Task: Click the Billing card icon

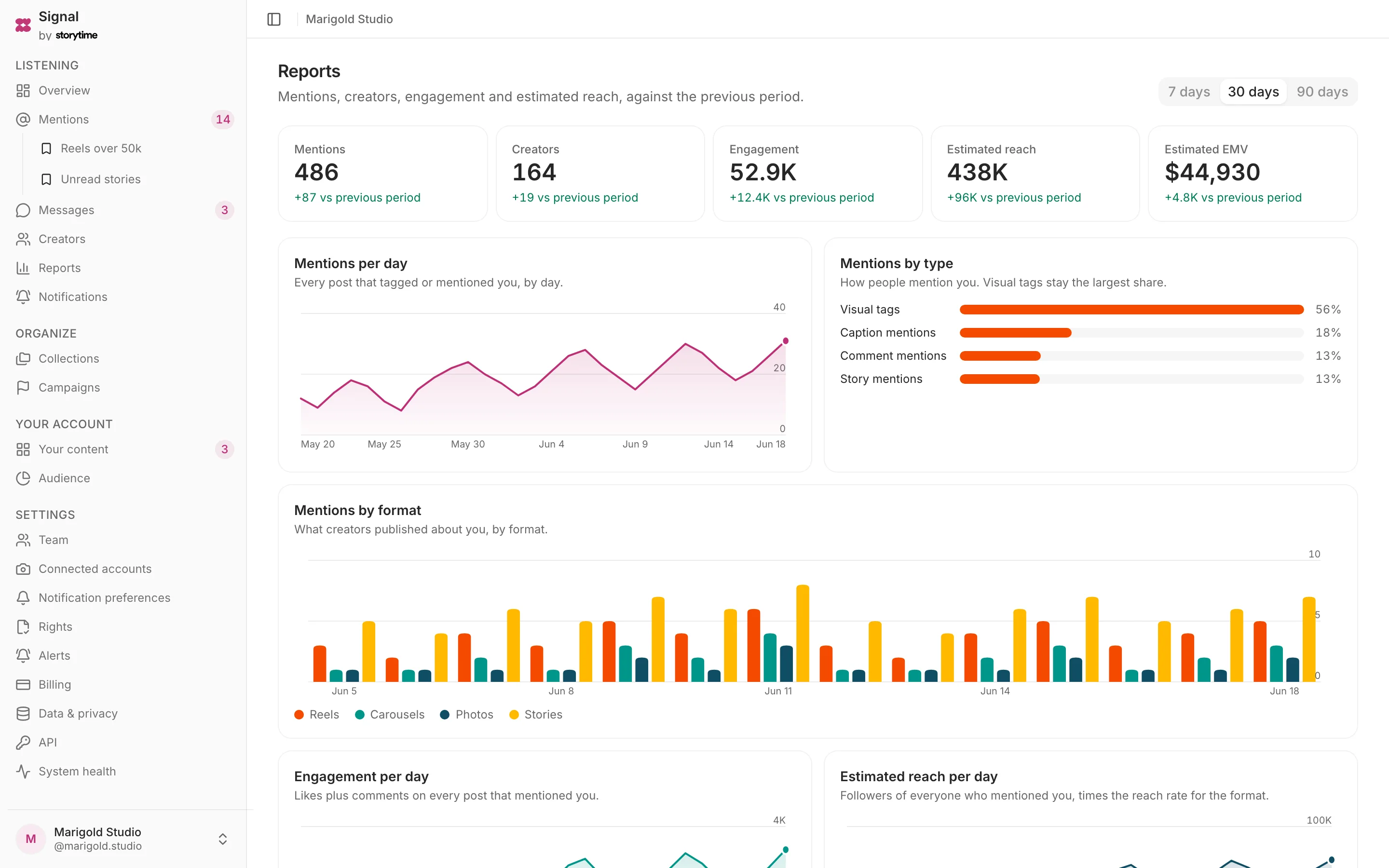Action: [x=23, y=685]
